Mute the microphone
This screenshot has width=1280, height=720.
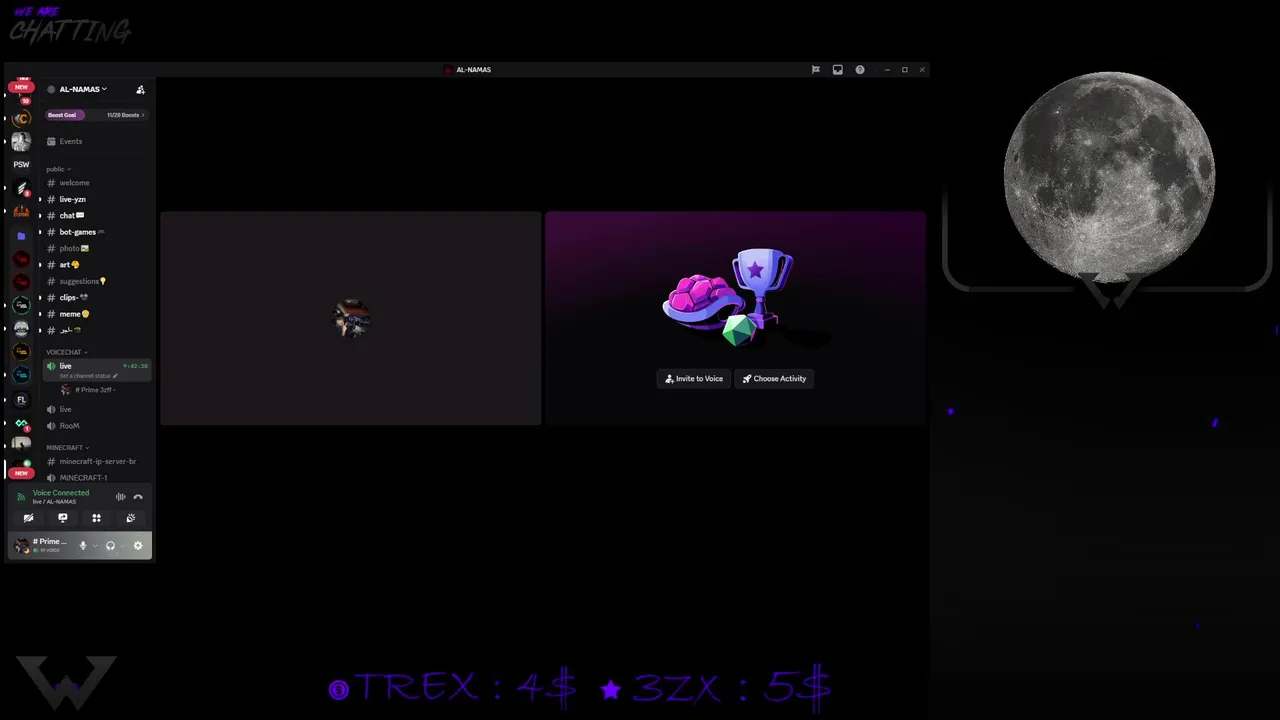[x=83, y=546]
